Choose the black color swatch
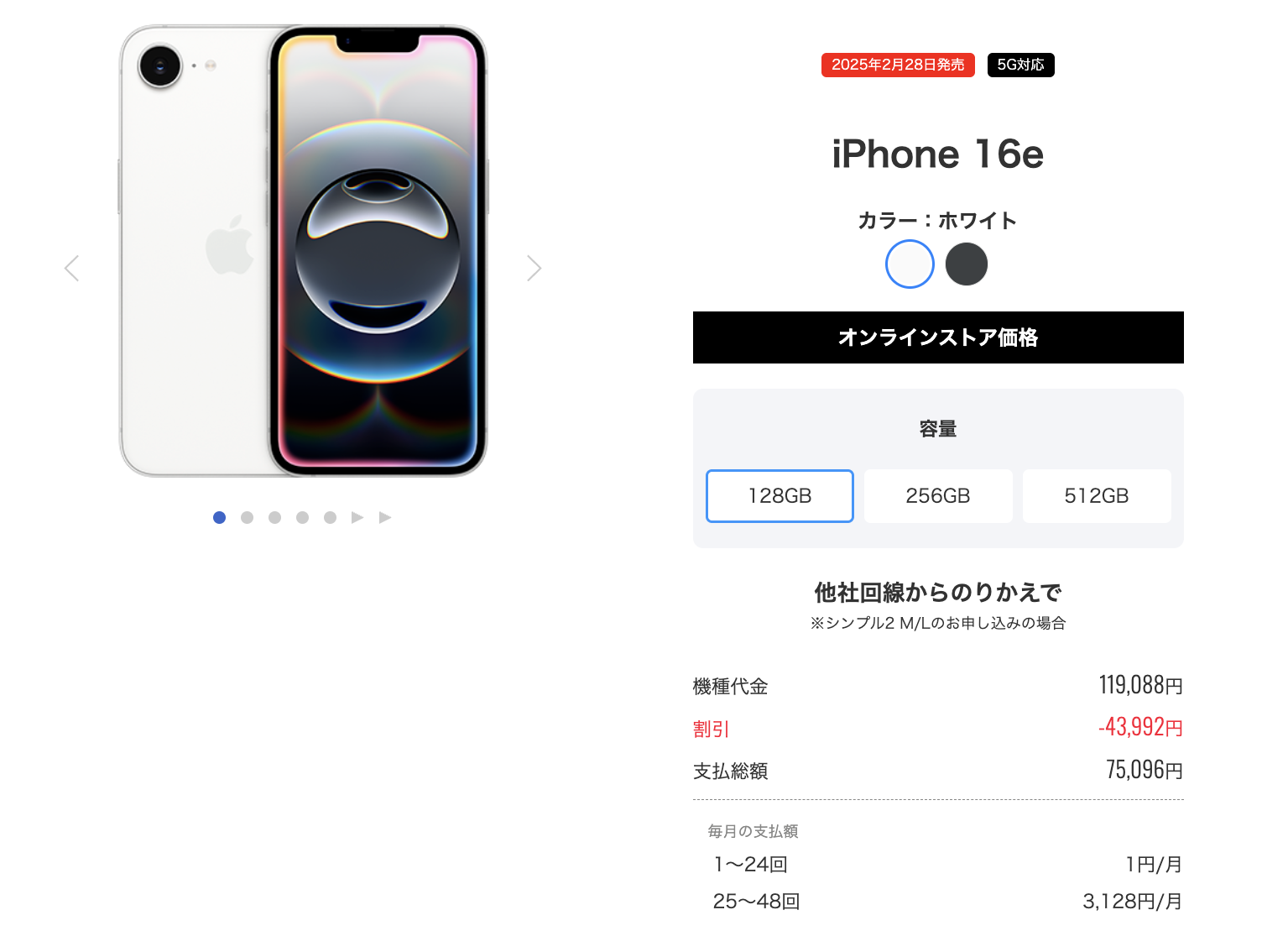 (967, 264)
